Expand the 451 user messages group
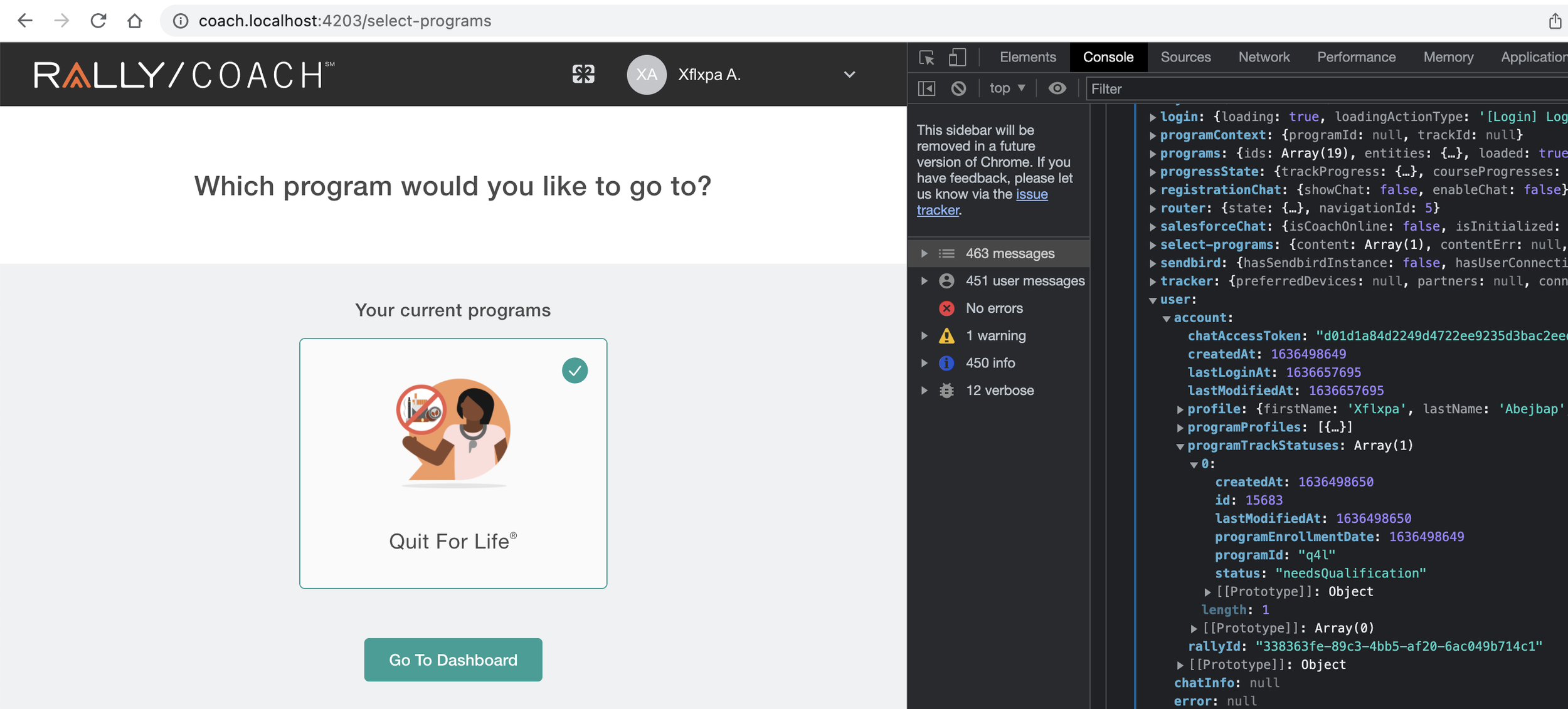The image size is (1568, 709). [924, 281]
